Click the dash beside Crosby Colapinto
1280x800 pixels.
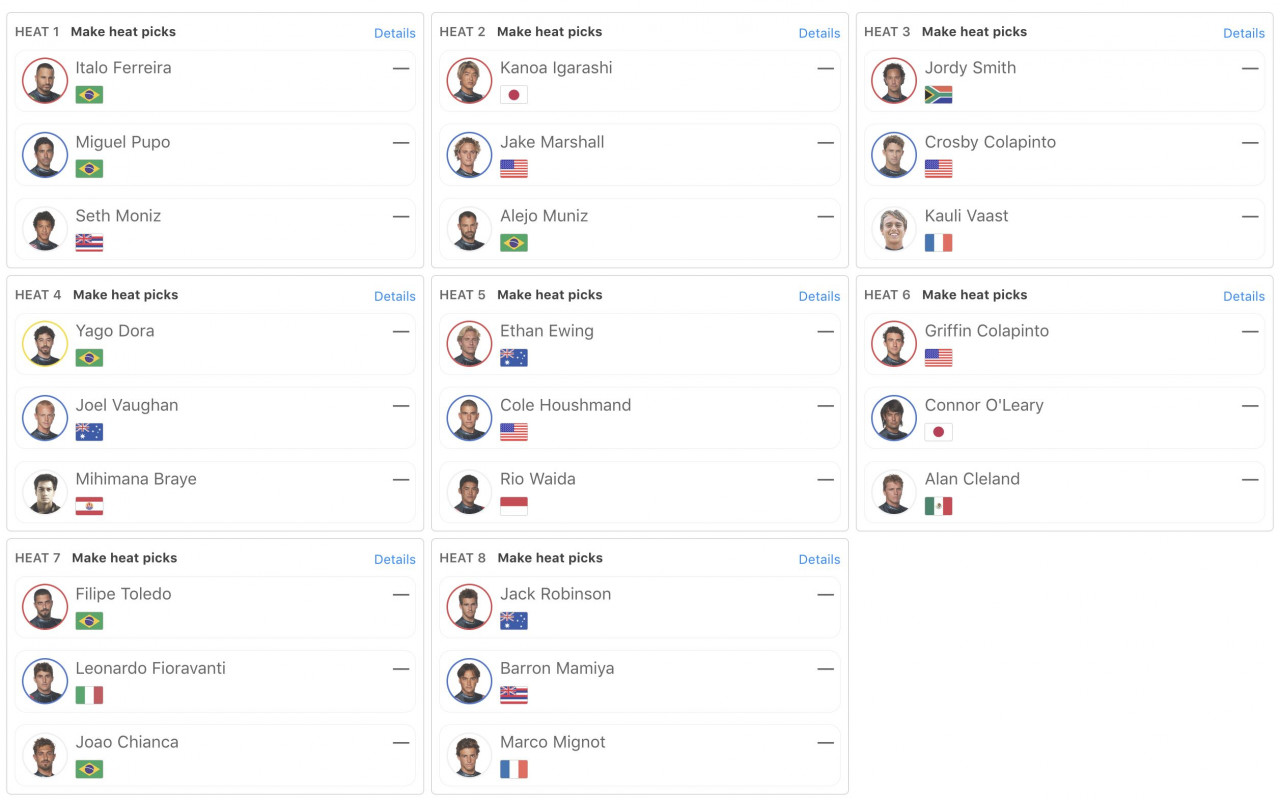pyautogui.click(x=1250, y=143)
